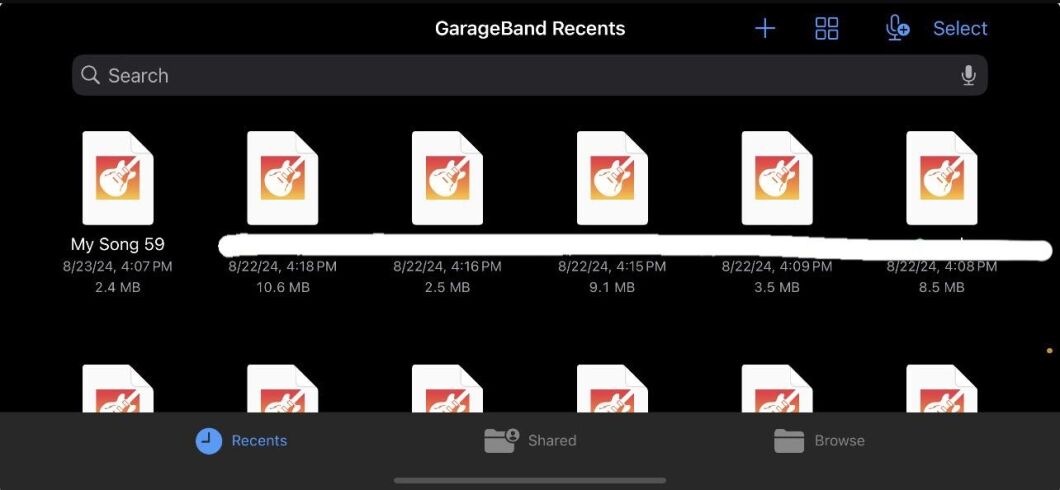1060x490 pixels.
Task: Open the 9.1 MB song file
Action: point(612,178)
